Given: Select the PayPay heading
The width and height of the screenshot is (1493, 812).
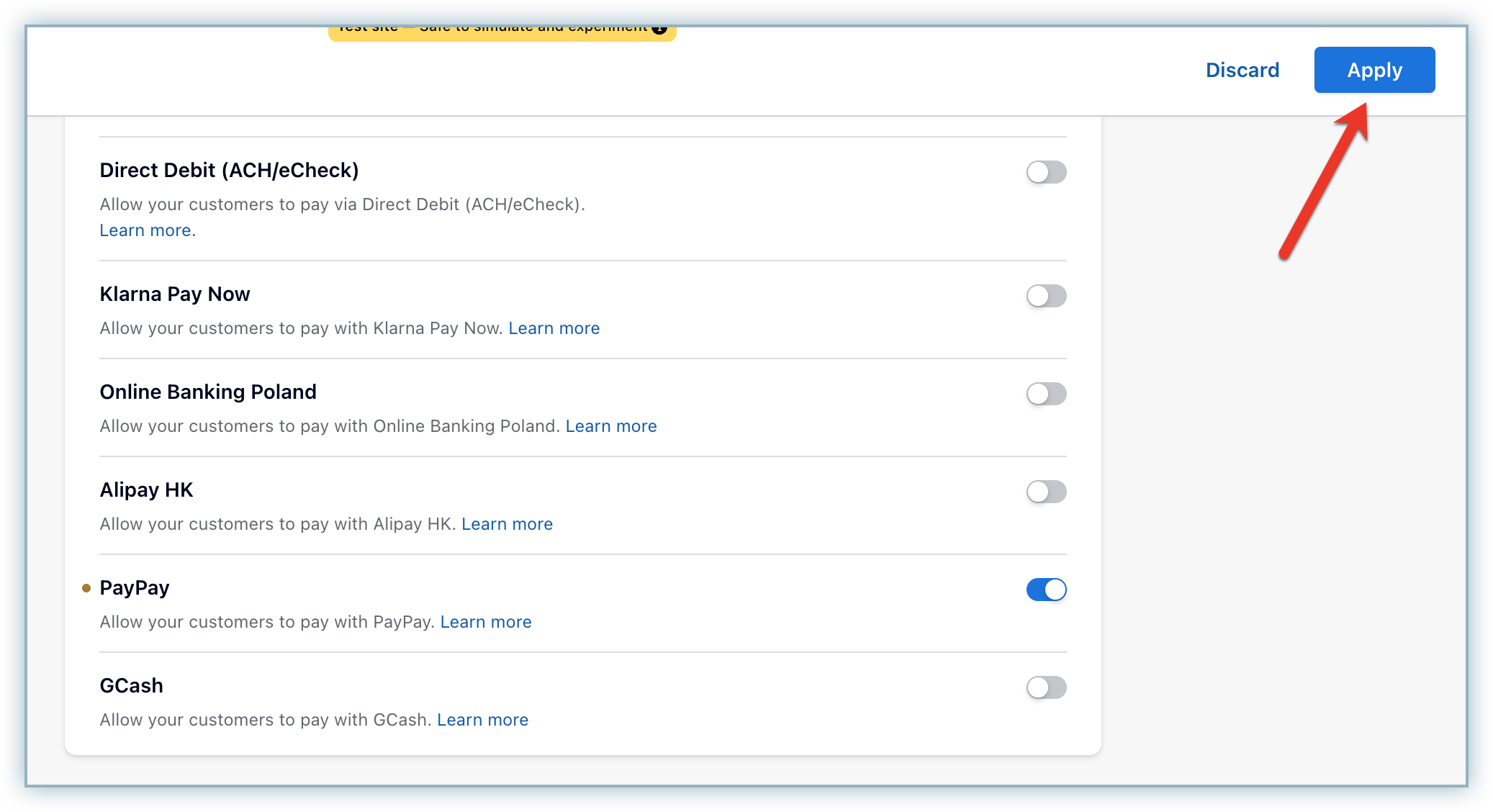Looking at the screenshot, I should (135, 587).
